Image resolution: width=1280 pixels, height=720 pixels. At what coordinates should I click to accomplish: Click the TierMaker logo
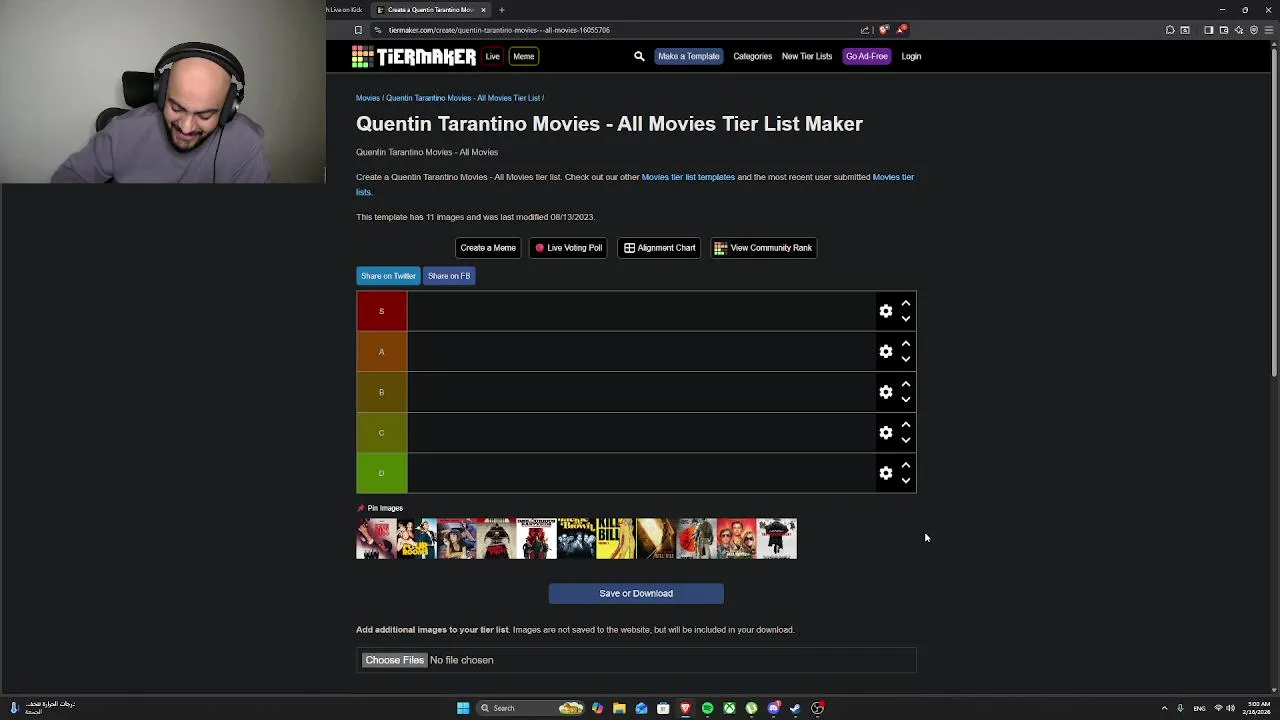(x=414, y=57)
